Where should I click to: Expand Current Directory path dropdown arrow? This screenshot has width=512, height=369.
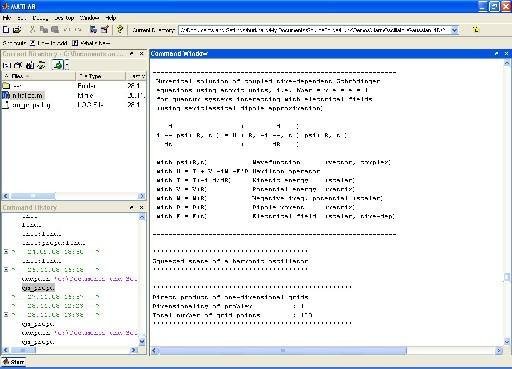pos(454,30)
